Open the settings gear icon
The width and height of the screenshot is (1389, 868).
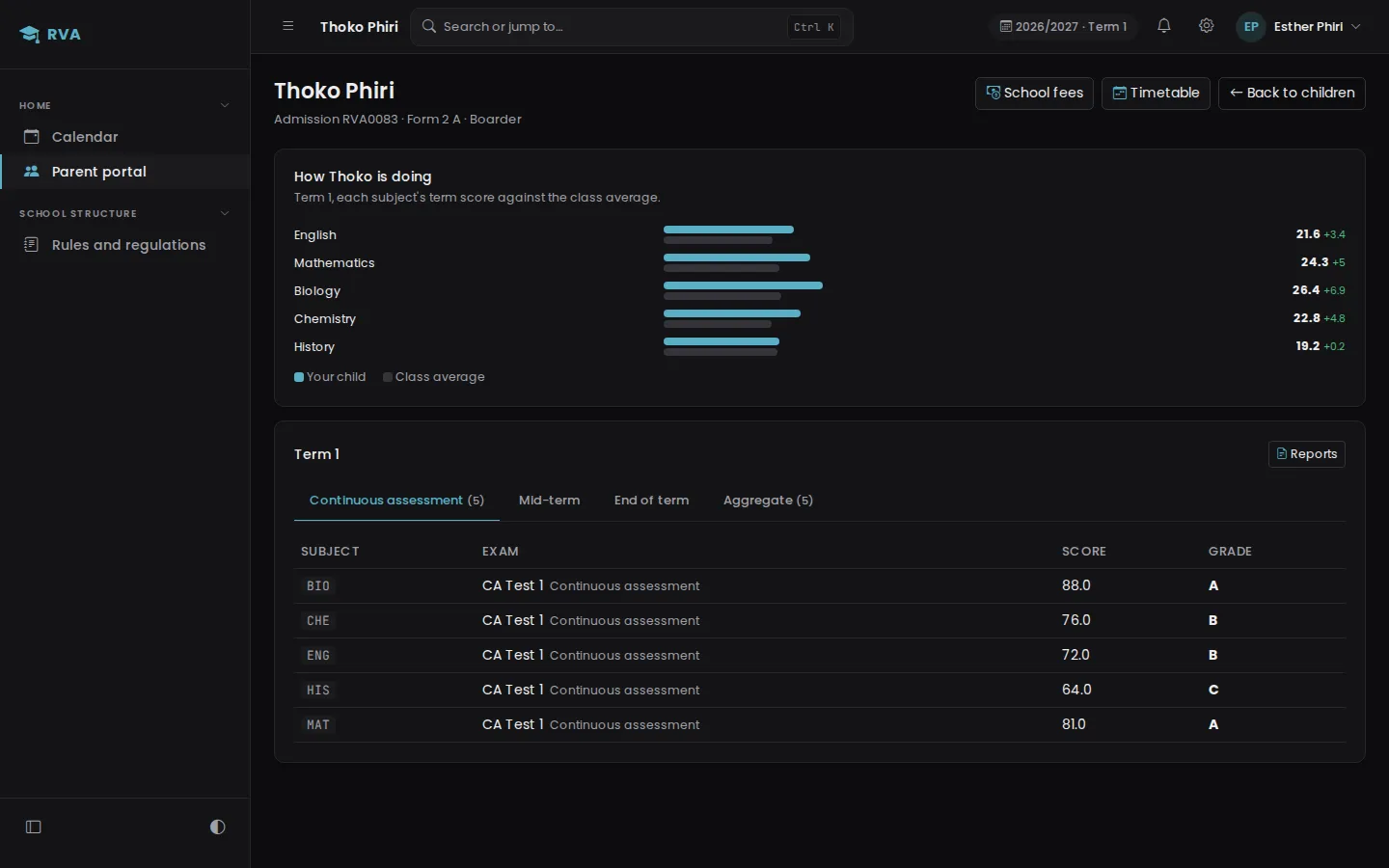click(1207, 26)
